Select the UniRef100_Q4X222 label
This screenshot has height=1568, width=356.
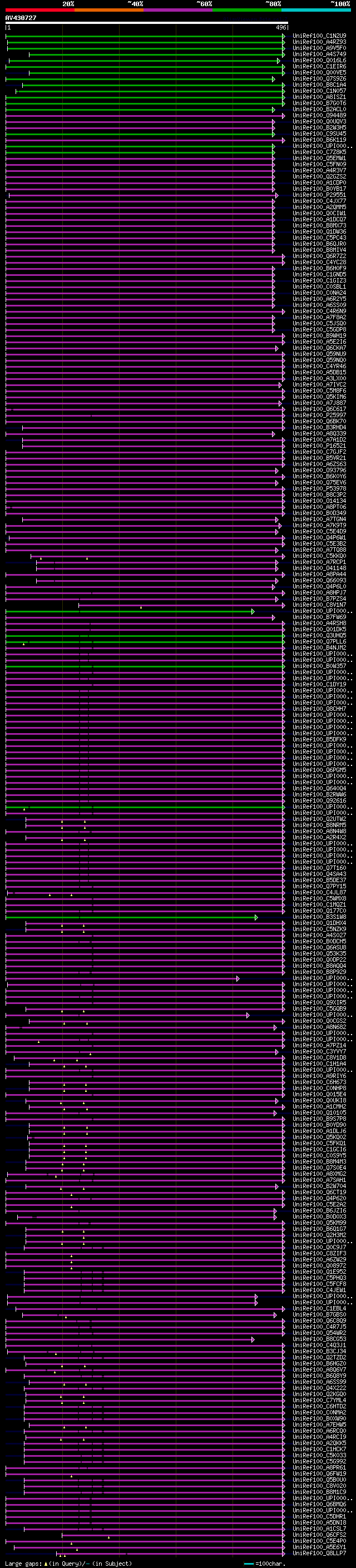(x=319, y=1388)
